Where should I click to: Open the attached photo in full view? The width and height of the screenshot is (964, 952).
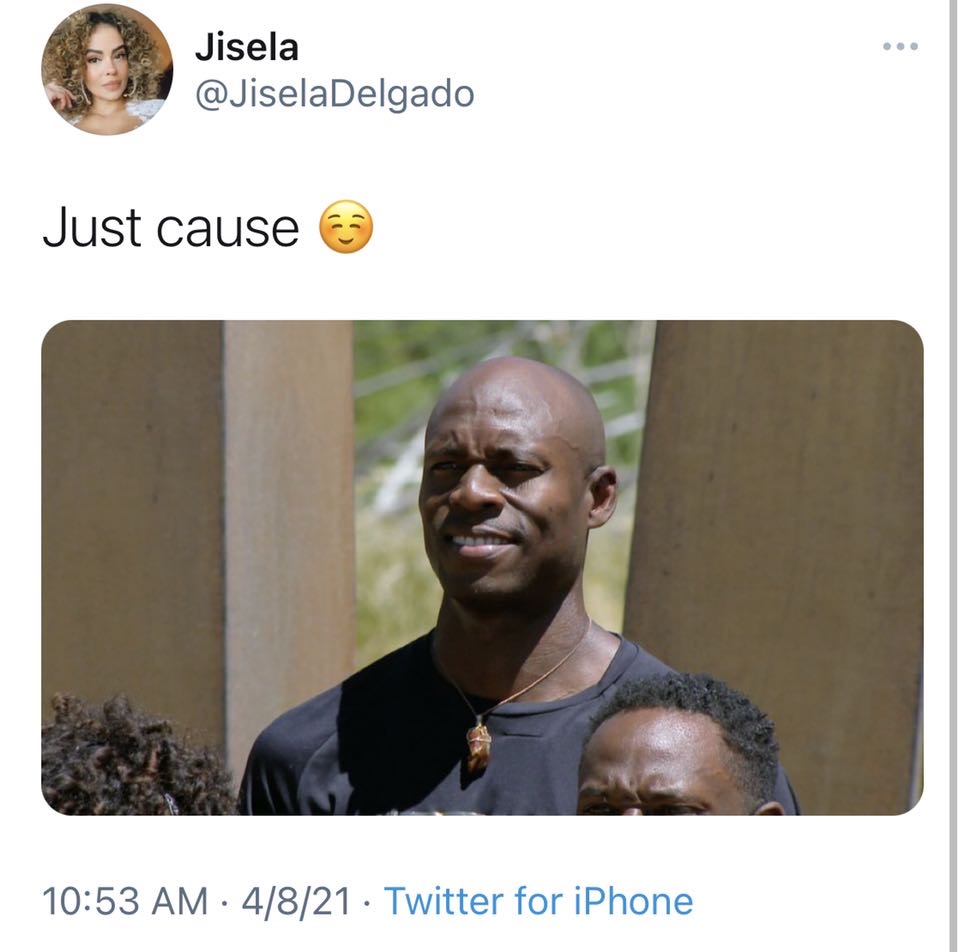click(482, 567)
